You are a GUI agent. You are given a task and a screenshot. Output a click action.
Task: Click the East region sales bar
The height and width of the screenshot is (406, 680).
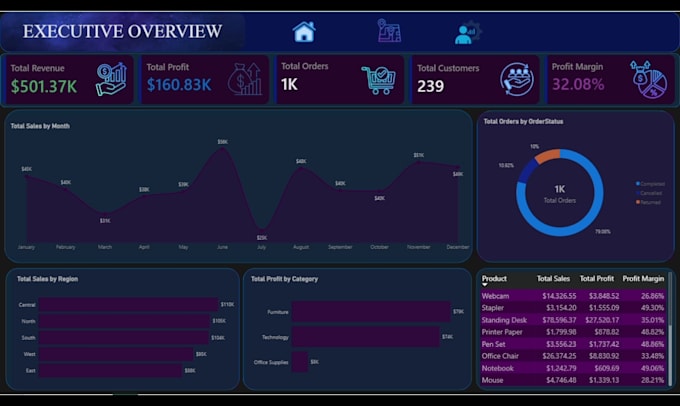click(x=111, y=370)
